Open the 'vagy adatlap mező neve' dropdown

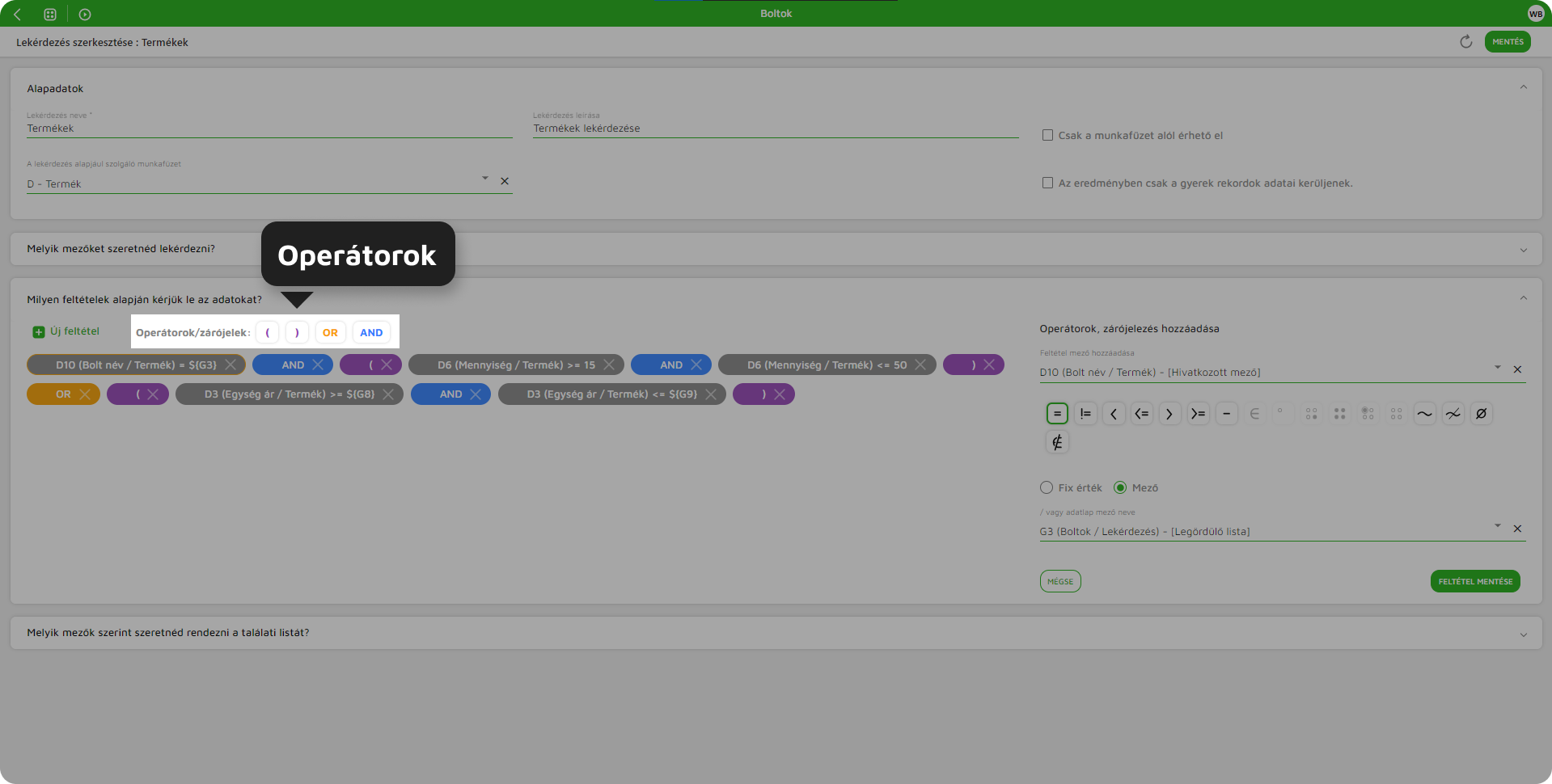click(x=1498, y=525)
